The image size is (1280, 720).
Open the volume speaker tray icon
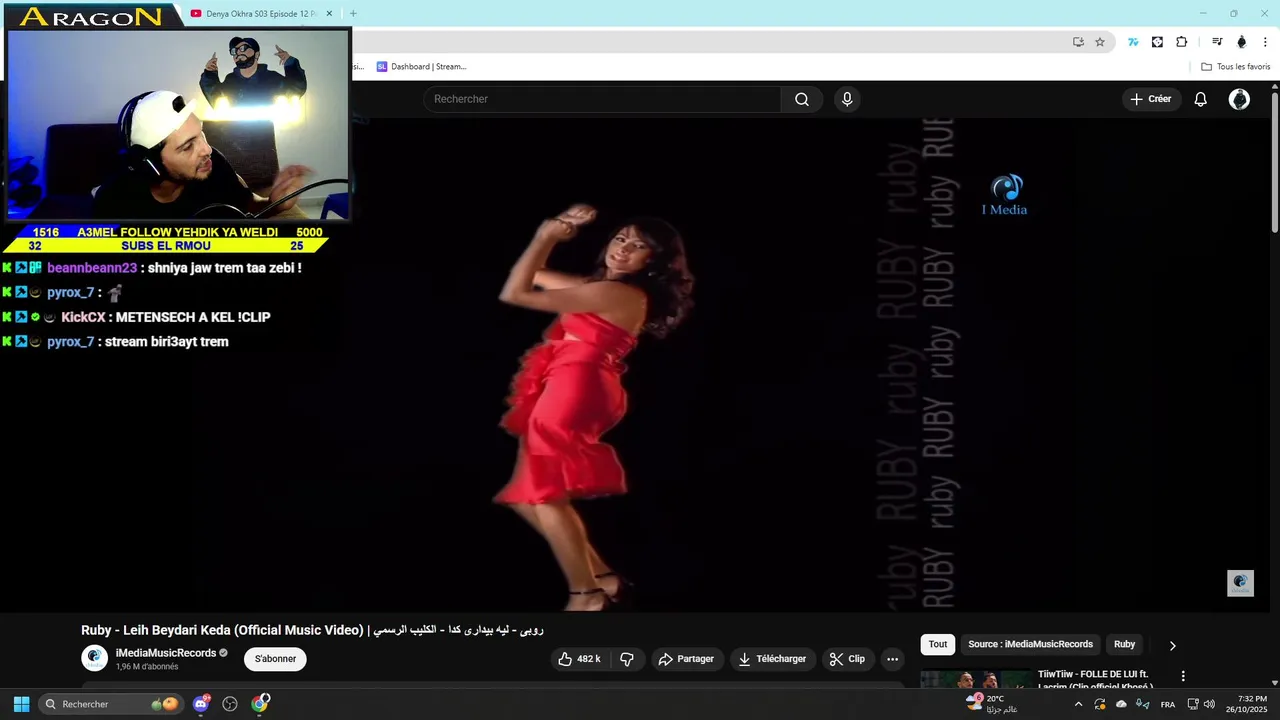pos(1209,704)
